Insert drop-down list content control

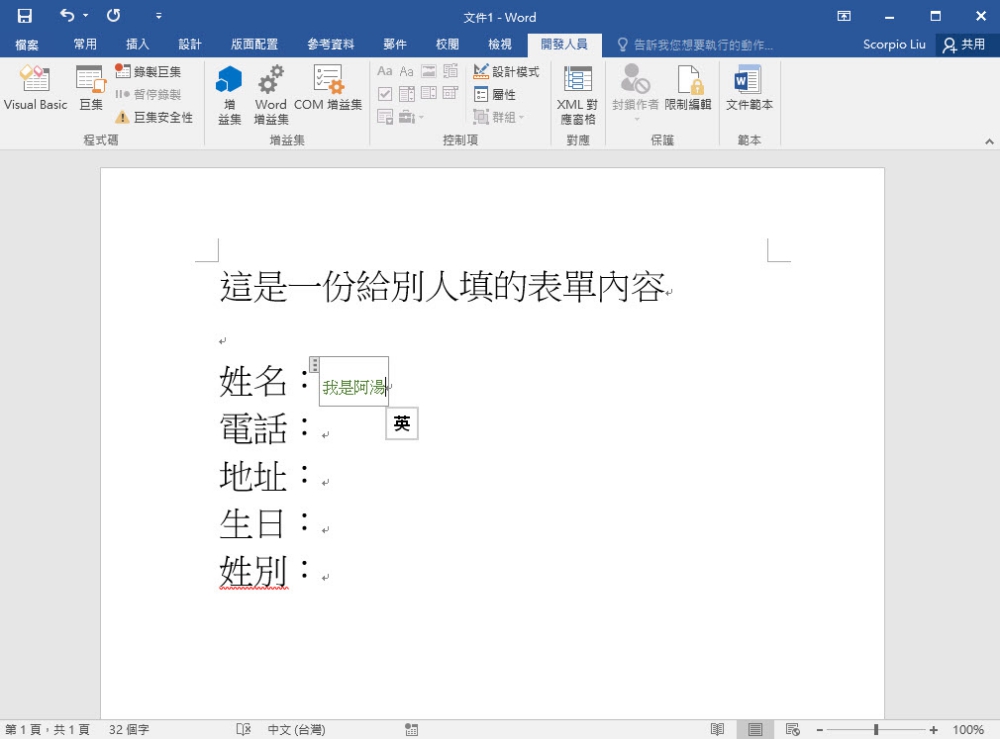click(x=429, y=94)
